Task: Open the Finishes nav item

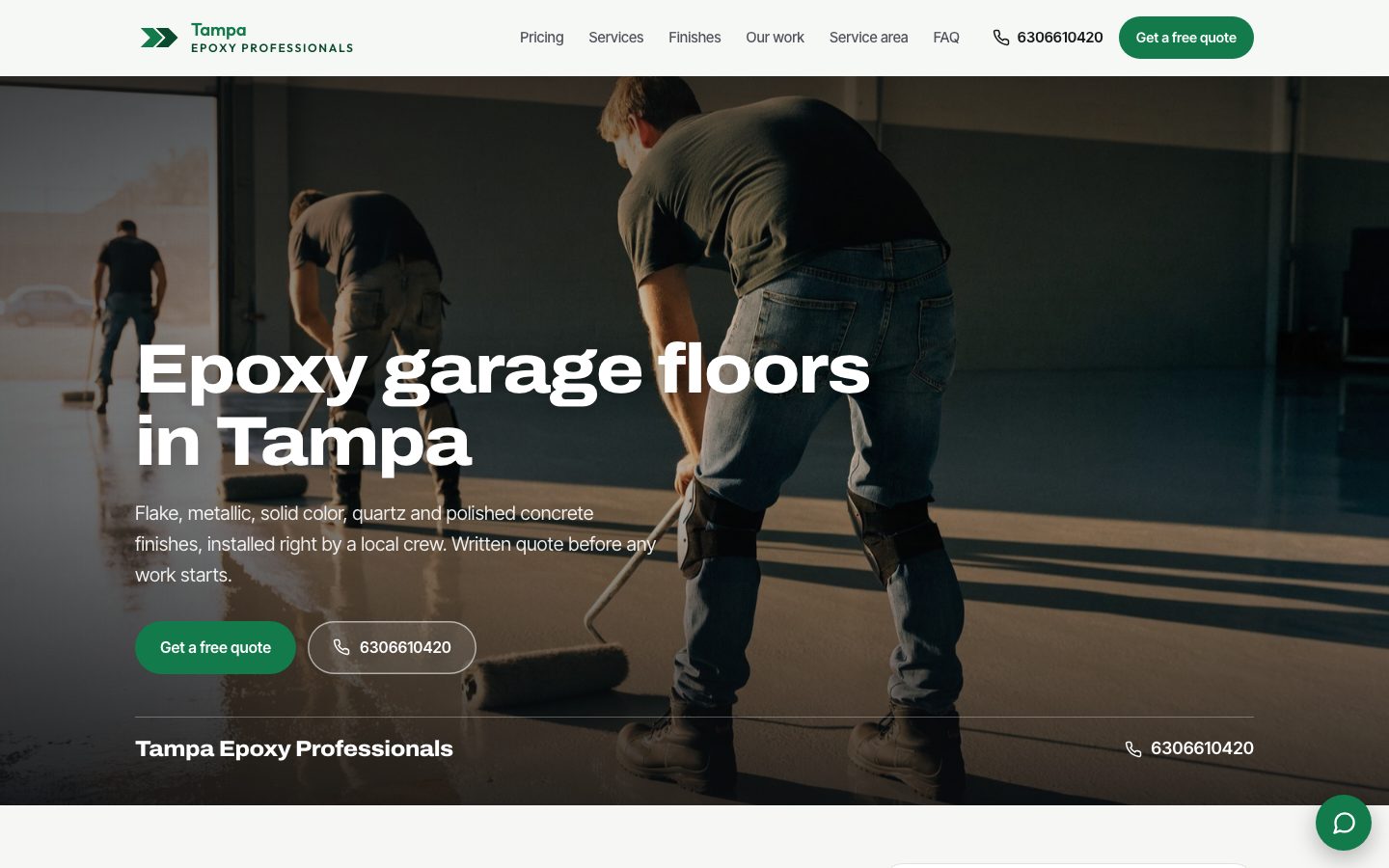Action: pyautogui.click(x=694, y=38)
